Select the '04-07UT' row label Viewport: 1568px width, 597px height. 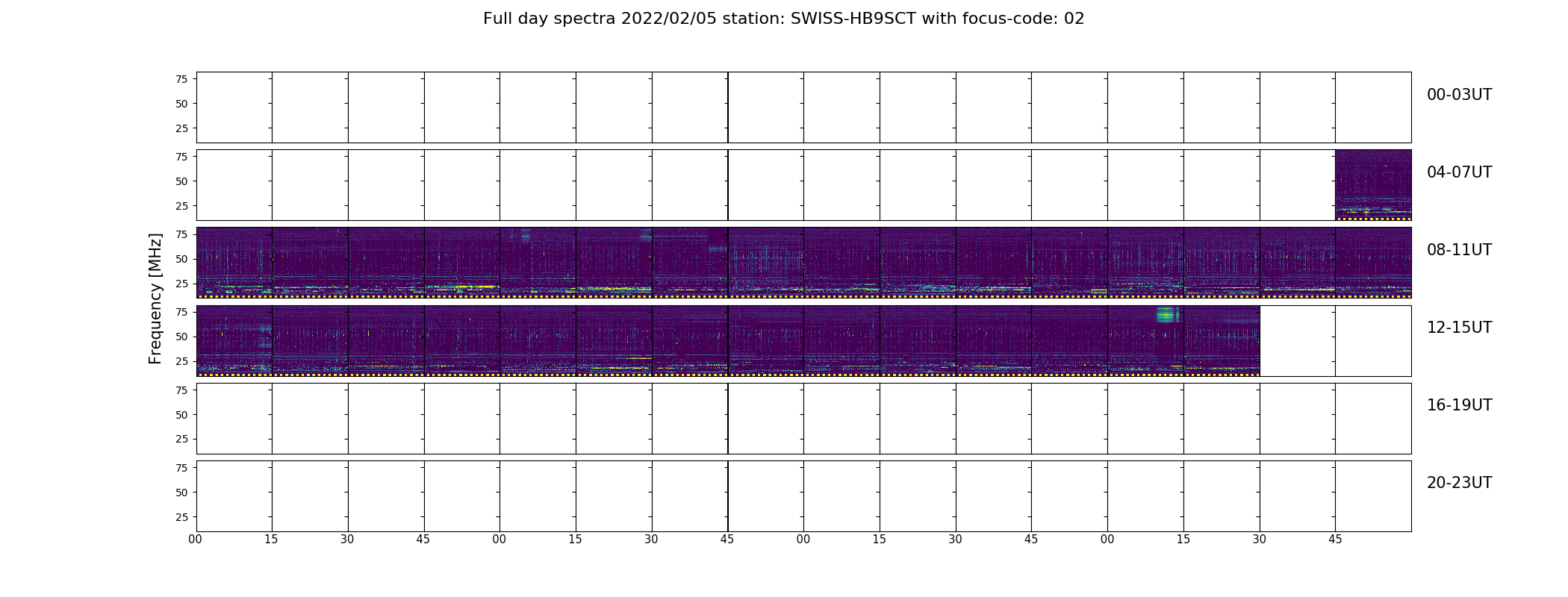point(1459,172)
